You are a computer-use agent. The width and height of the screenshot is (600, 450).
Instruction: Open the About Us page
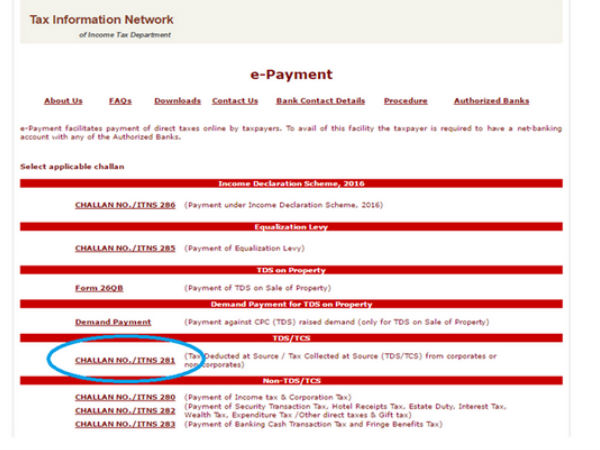point(63,101)
